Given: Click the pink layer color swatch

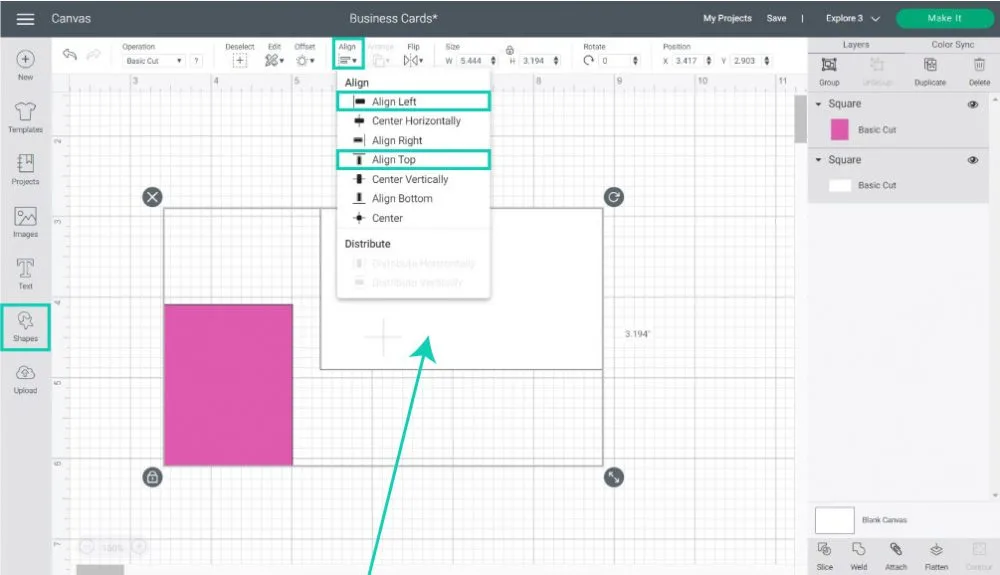Looking at the screenshot, I should click(x=840, y=129).
